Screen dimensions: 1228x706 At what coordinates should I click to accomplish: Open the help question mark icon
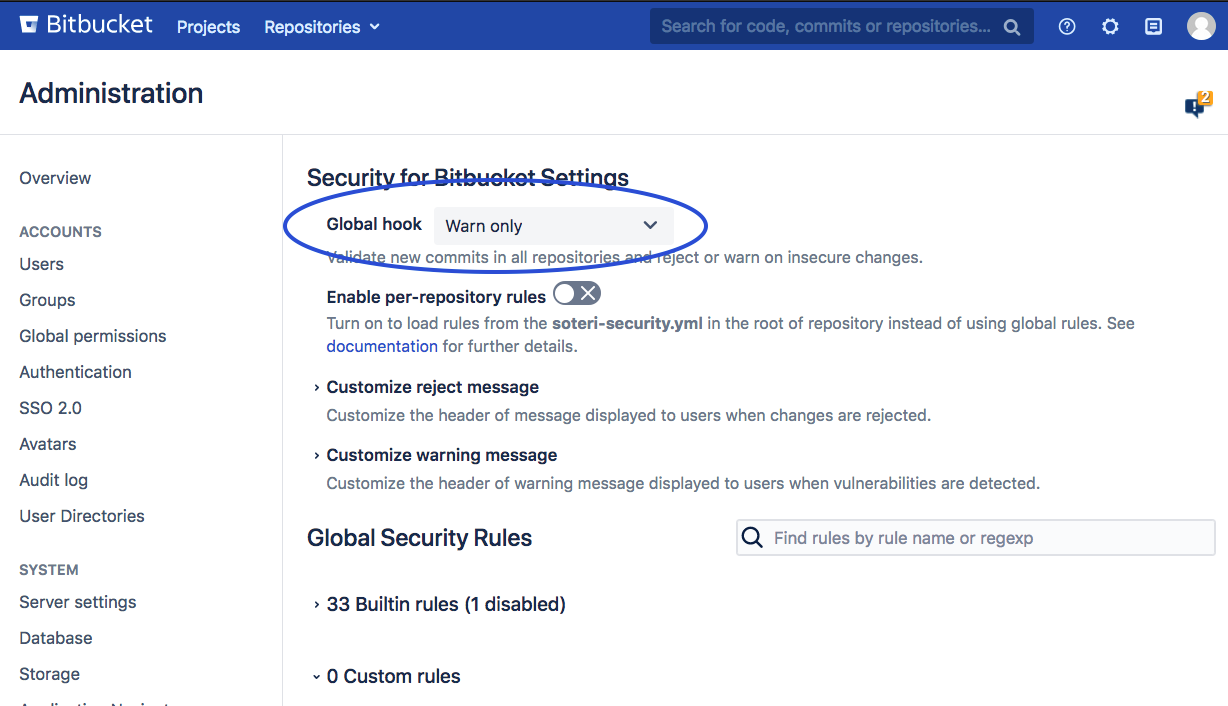[x=1067, y=27]
